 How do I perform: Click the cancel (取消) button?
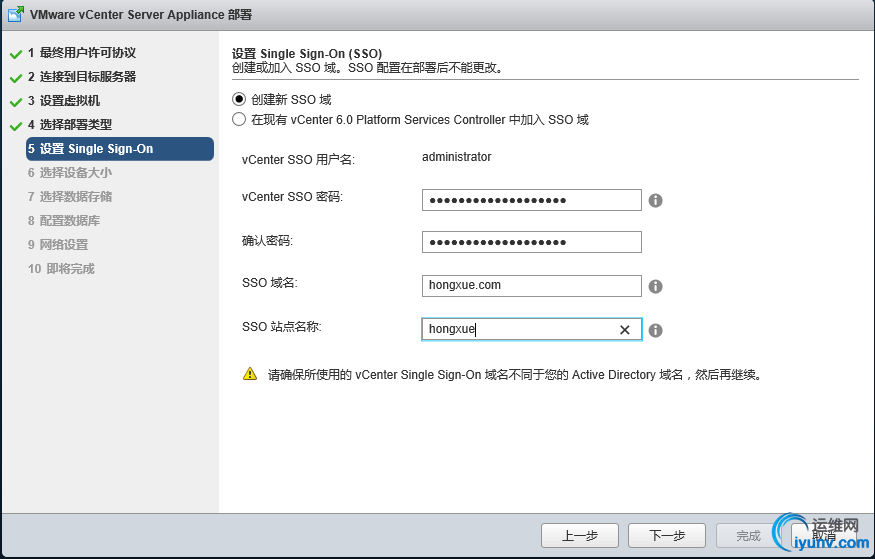point(821,535)
